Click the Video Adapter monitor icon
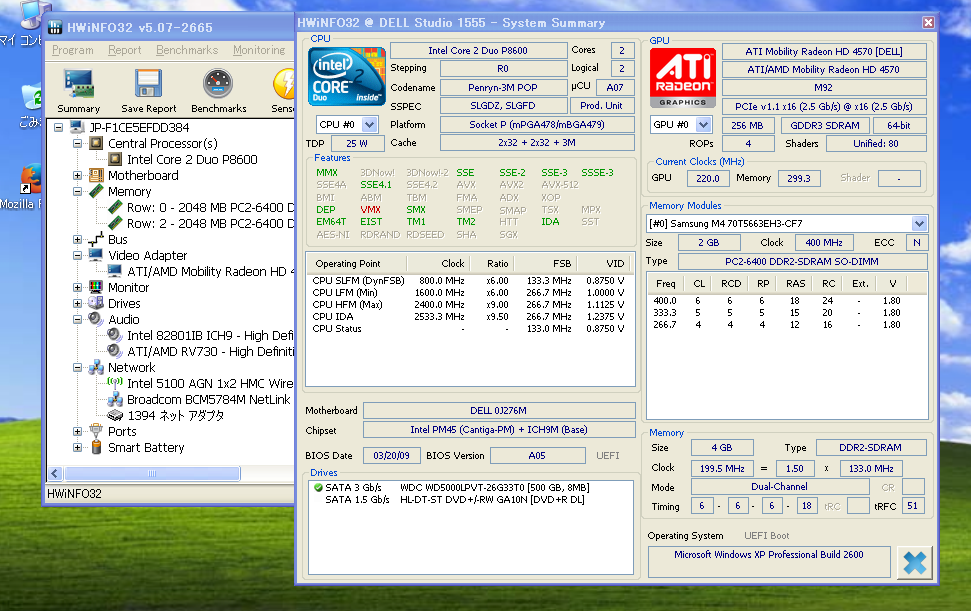Image resolution: width=971 pixels, height=611 pixels. coord(96,255)
